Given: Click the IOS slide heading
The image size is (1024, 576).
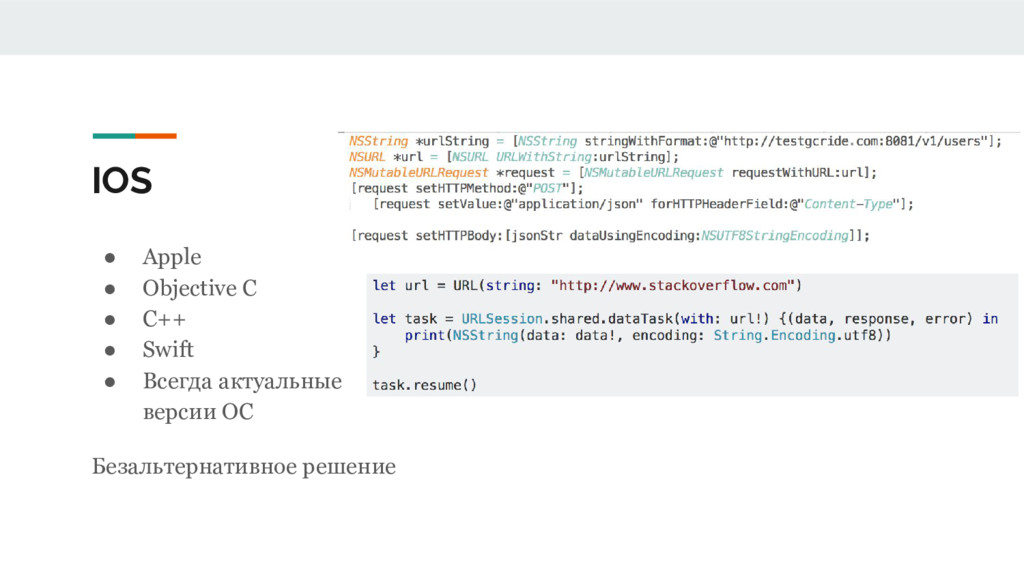Looking at the screenshot, I should 122,180.
